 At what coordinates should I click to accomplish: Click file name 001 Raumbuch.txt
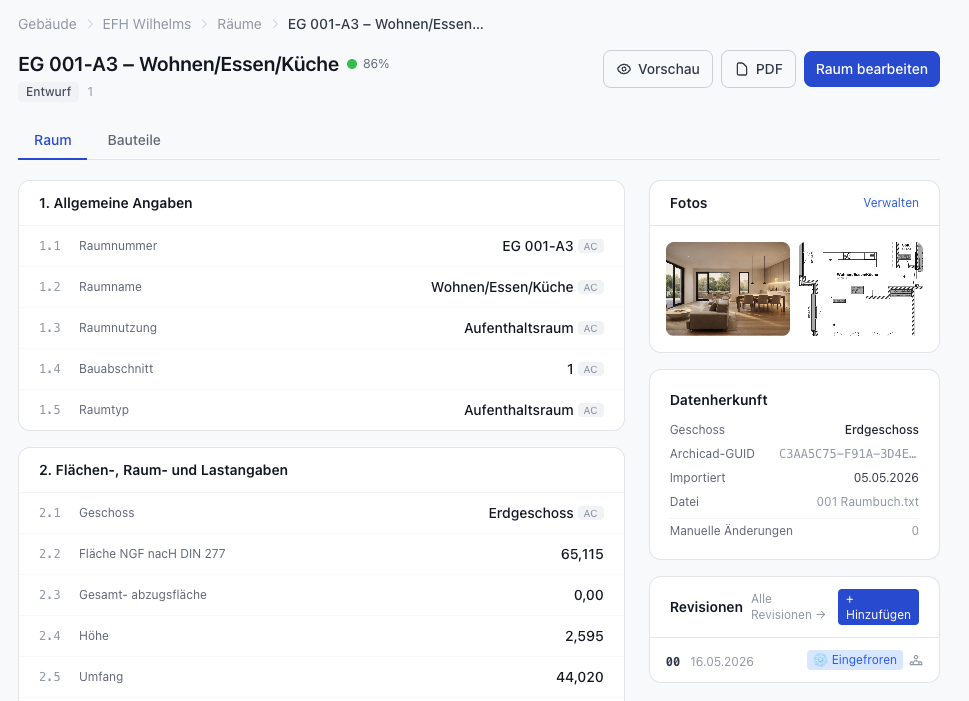point(868,501)
